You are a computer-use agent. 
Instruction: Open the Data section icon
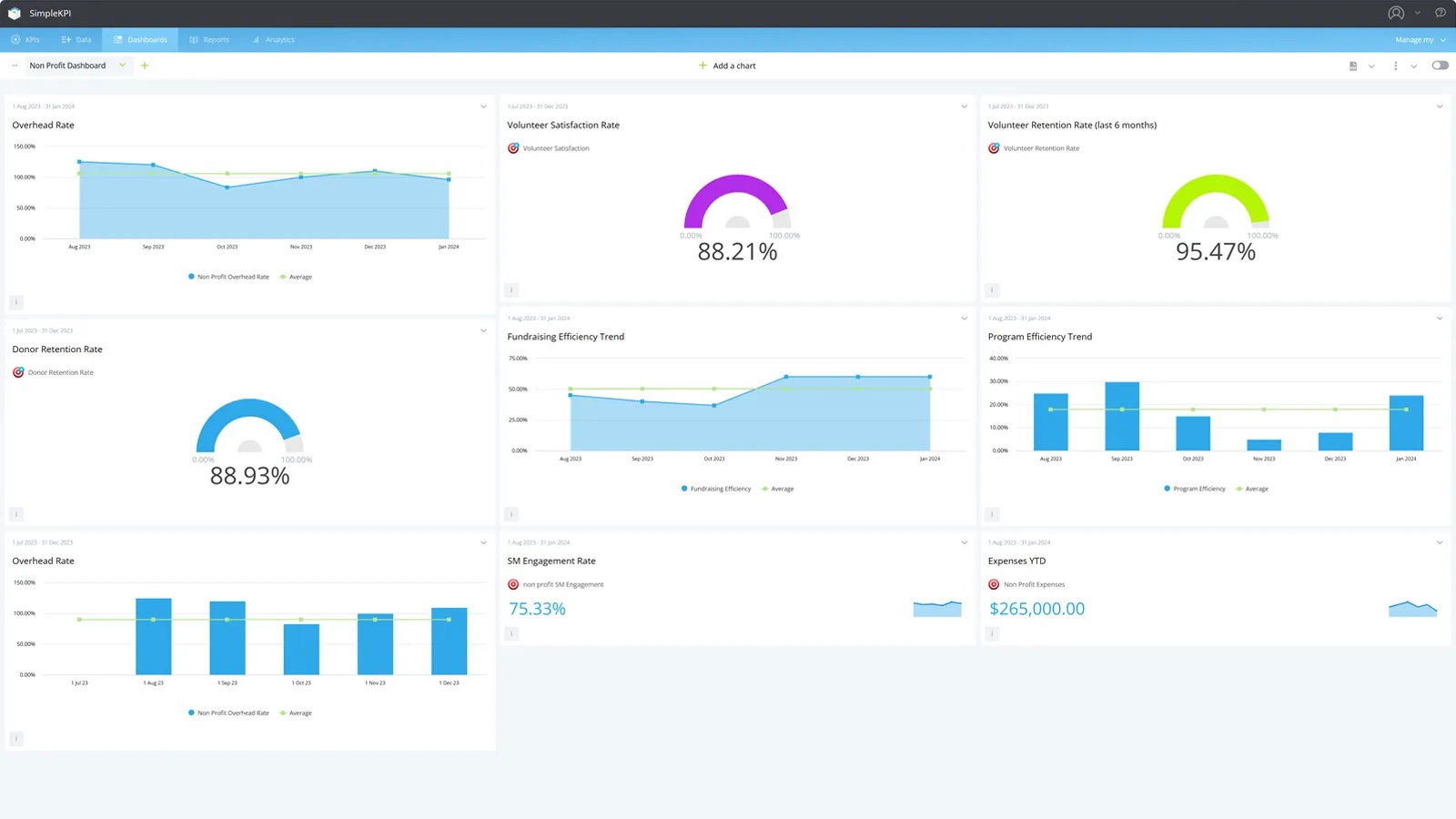(64, 39)
